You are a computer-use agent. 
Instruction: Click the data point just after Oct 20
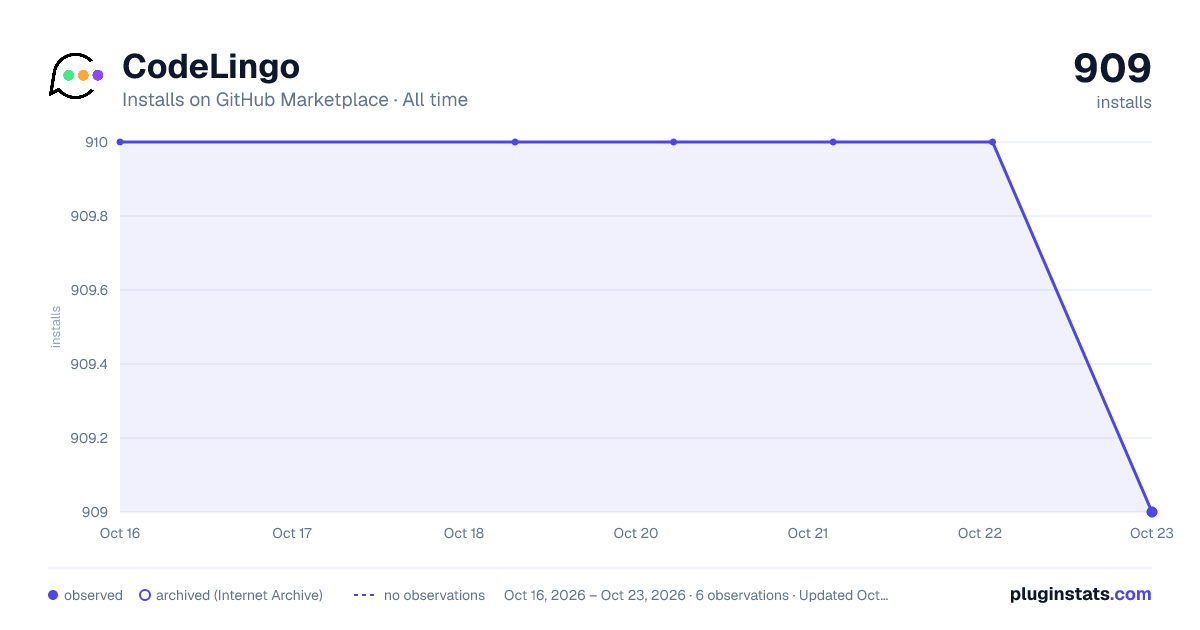click(x=674, y=142)
